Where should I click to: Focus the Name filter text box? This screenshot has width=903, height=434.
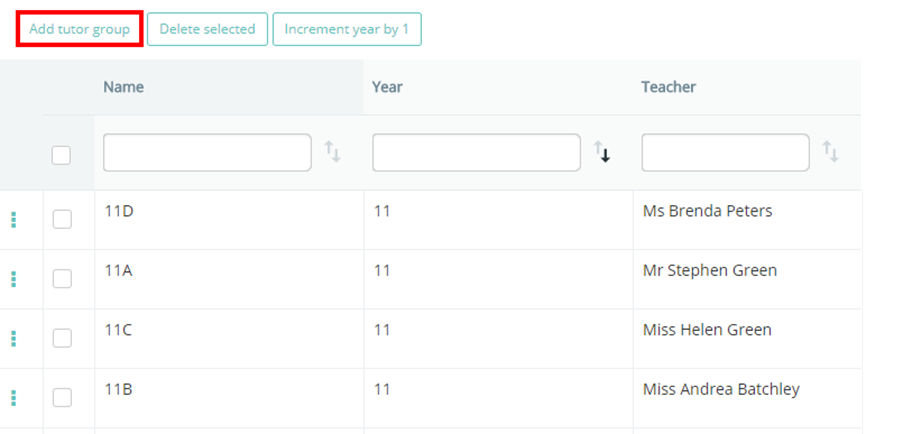pos(207,153)
